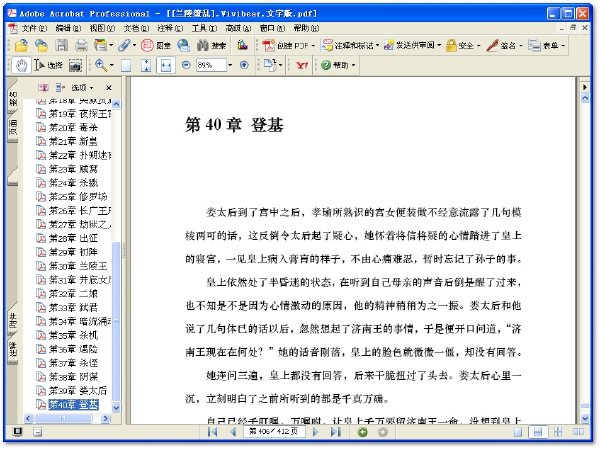The height and width of the screenshot is (449, 600).
Task: Click the red stamp 图章 icon
Action: [147, 46]
